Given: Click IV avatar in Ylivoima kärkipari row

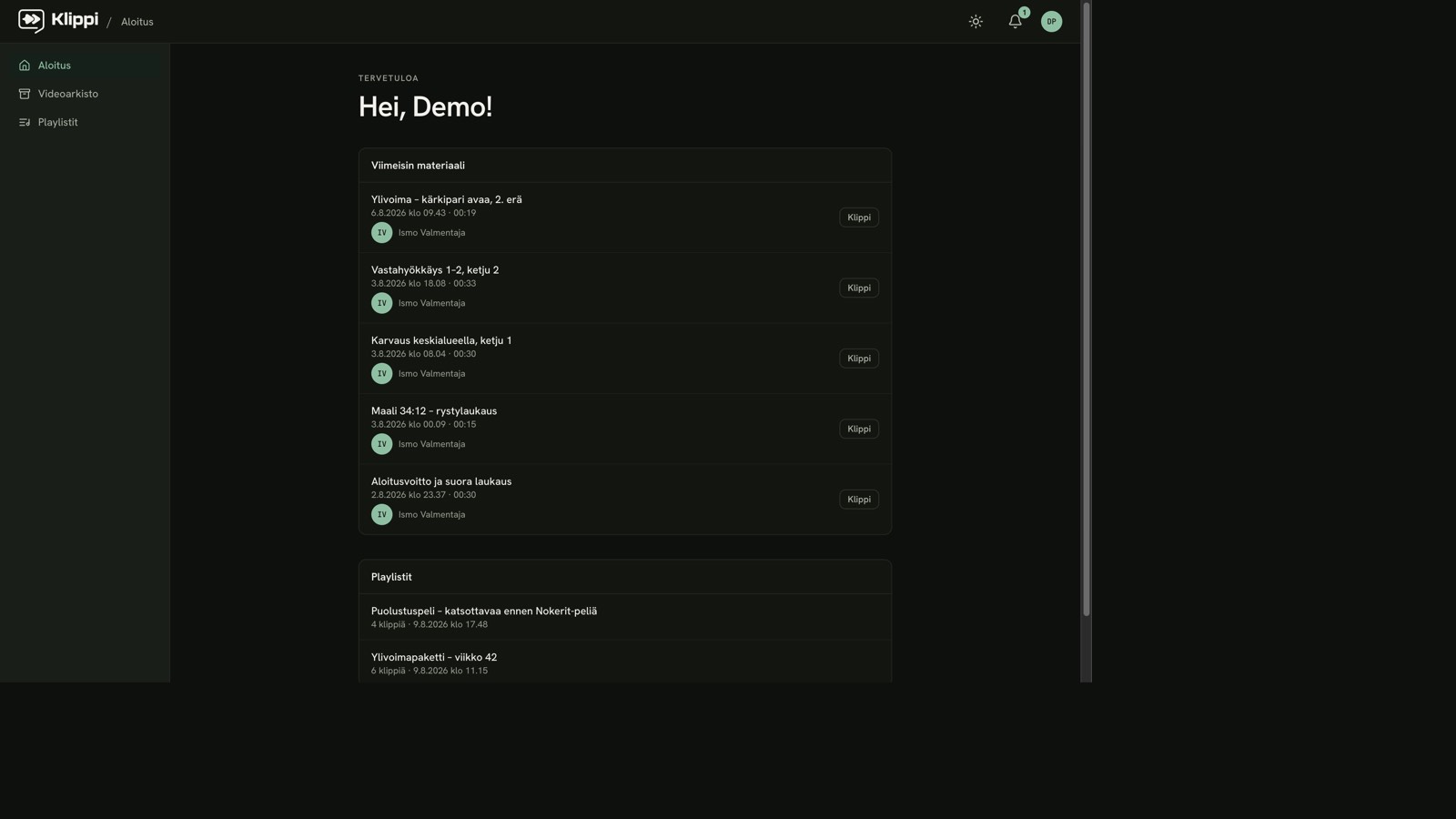Looking at the screenshot, I should [x=381, y=233].
